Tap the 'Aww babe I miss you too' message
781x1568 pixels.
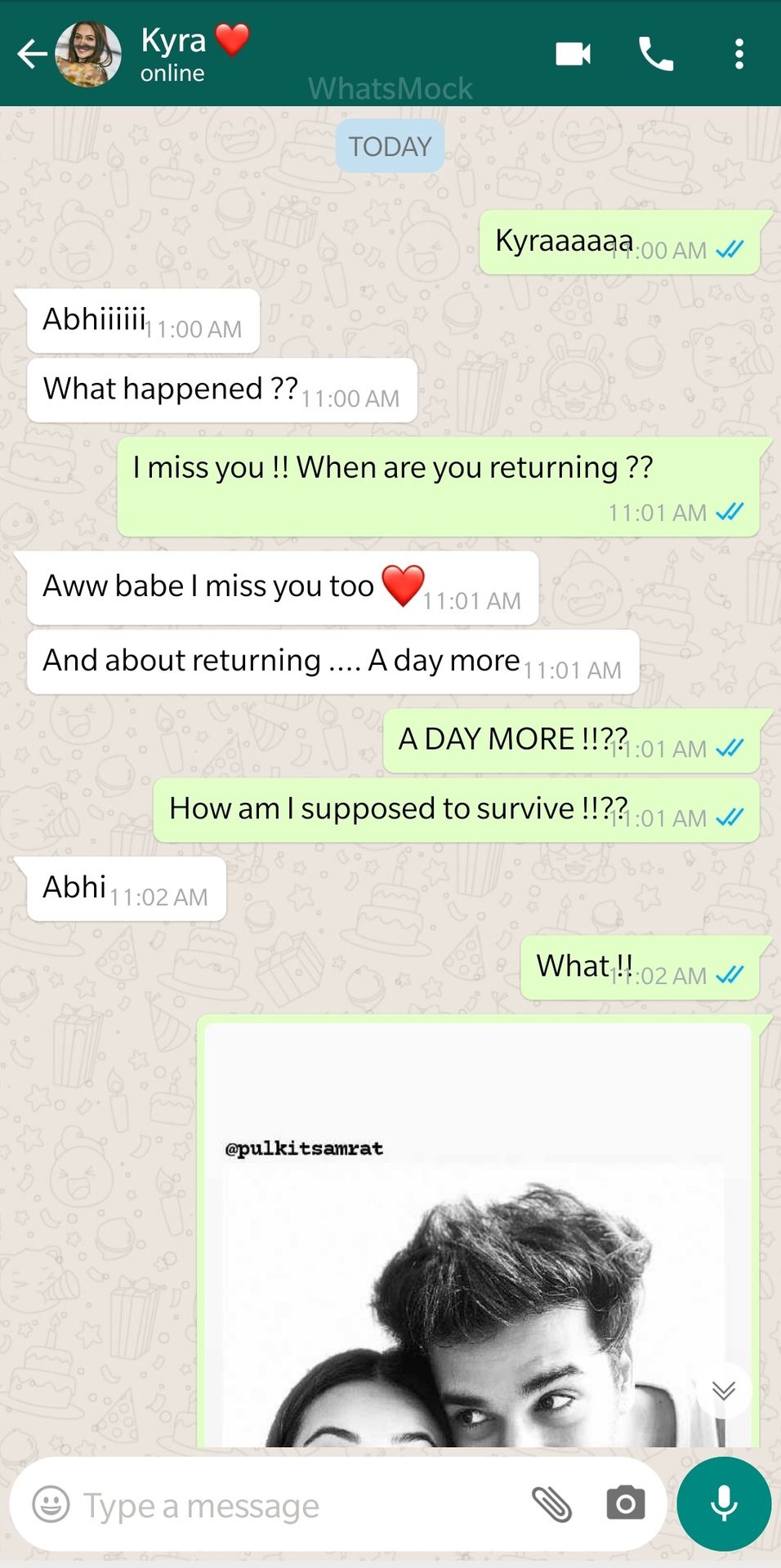pyautogui.click(x=283, y=588)
